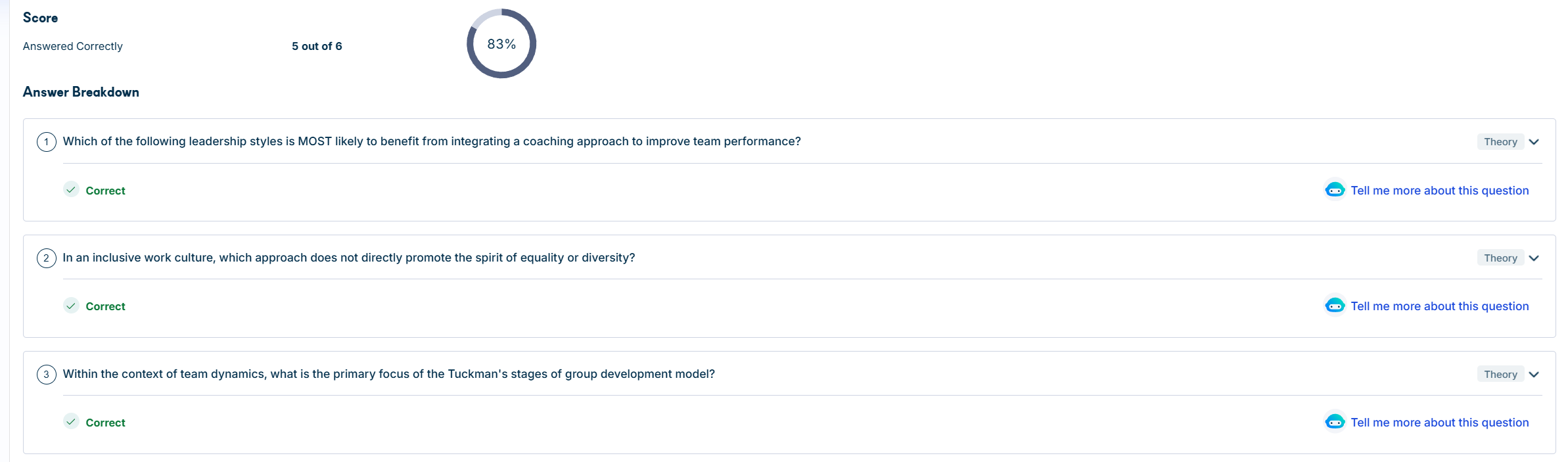Click the chatbot icon under question 3
Viewport: 1568px width, 462px height.
[1335, 422]
